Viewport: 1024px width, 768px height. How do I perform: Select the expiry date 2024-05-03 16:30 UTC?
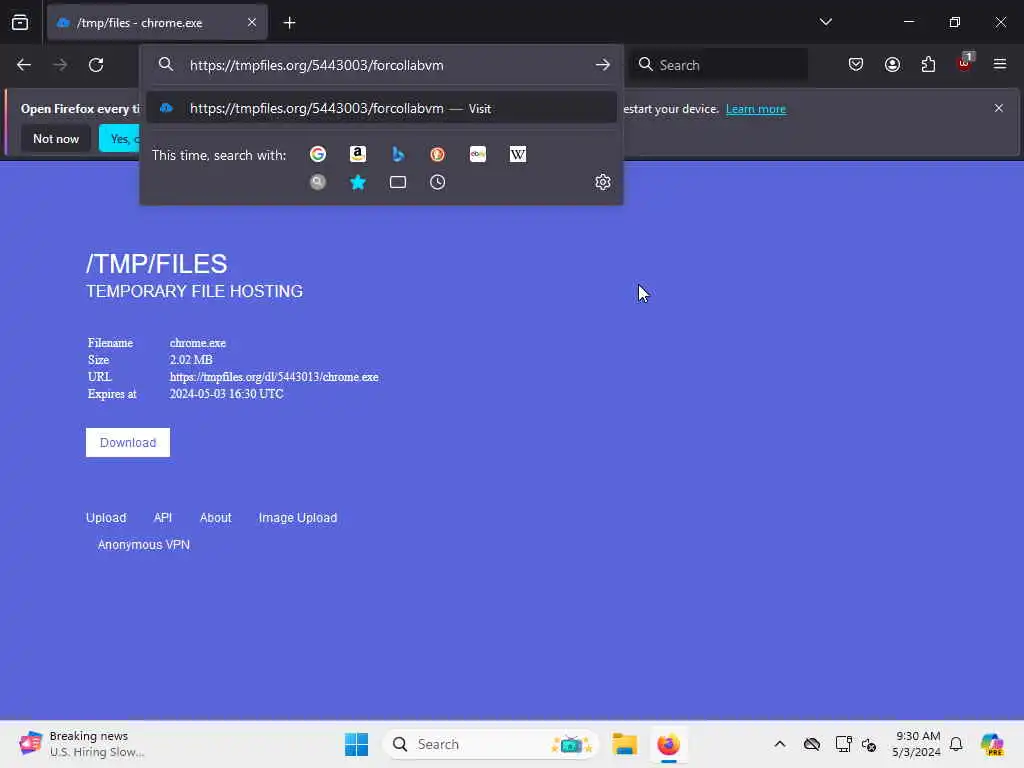(x=227, y=394)
